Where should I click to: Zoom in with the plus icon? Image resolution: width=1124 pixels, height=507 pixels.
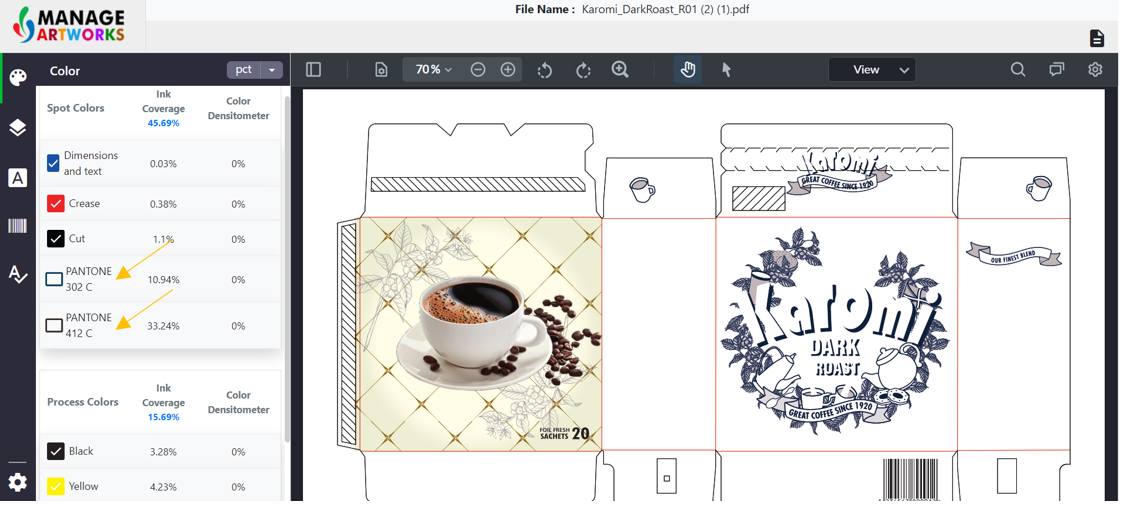pos(508,70)
